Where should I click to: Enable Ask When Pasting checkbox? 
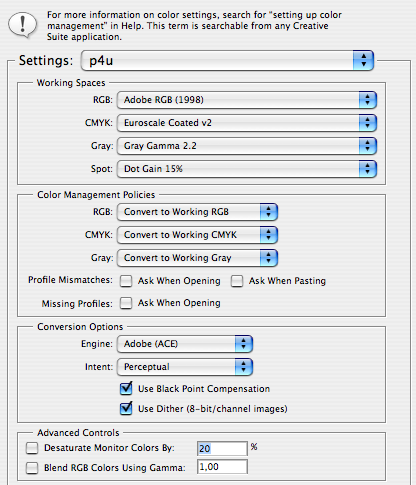pos(237,281)
